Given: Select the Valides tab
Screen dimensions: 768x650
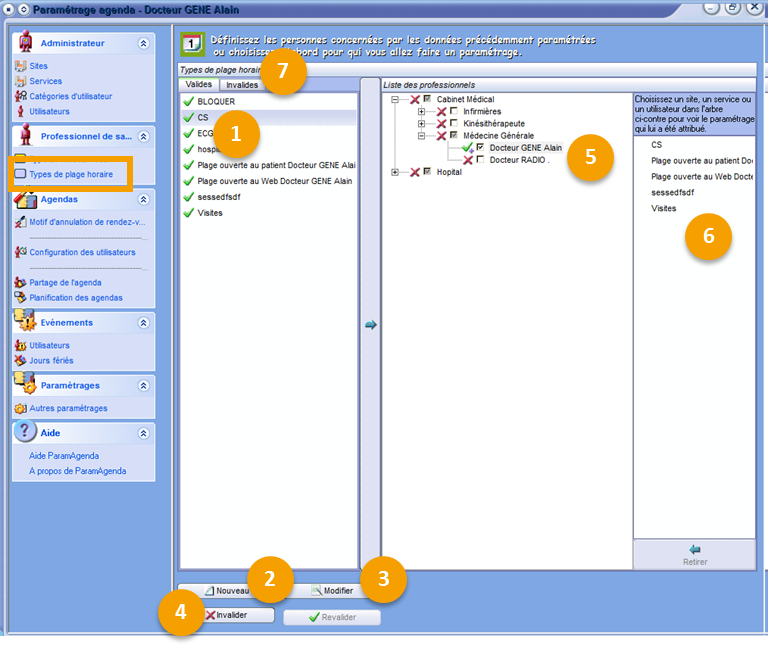Looking at the screenshot, I should coord(200,85).
